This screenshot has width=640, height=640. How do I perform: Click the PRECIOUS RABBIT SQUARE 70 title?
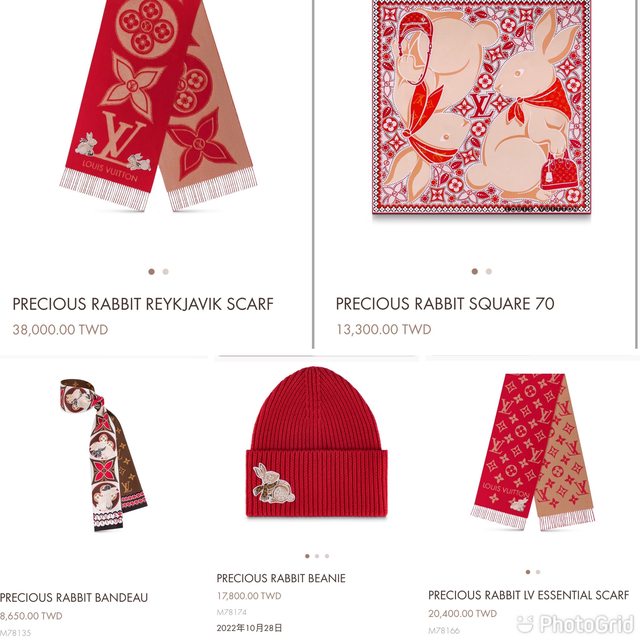click(445, 304)
